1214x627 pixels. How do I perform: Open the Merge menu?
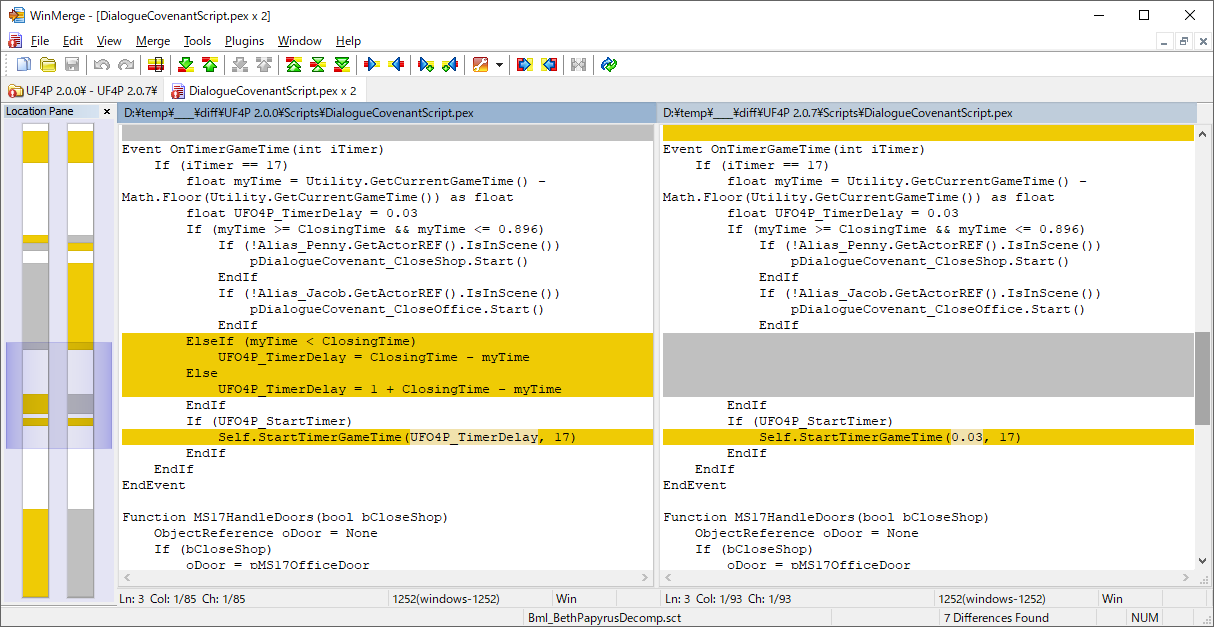tap(153, 41)
